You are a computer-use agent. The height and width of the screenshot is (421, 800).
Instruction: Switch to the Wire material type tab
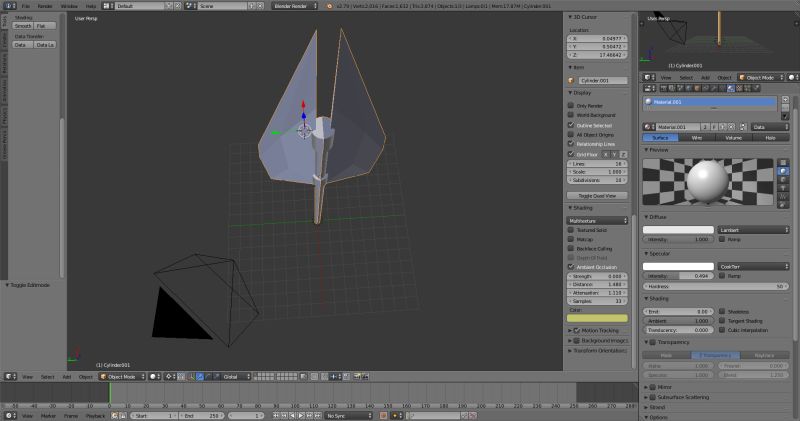pyautogui.click(x=696, y=138)
